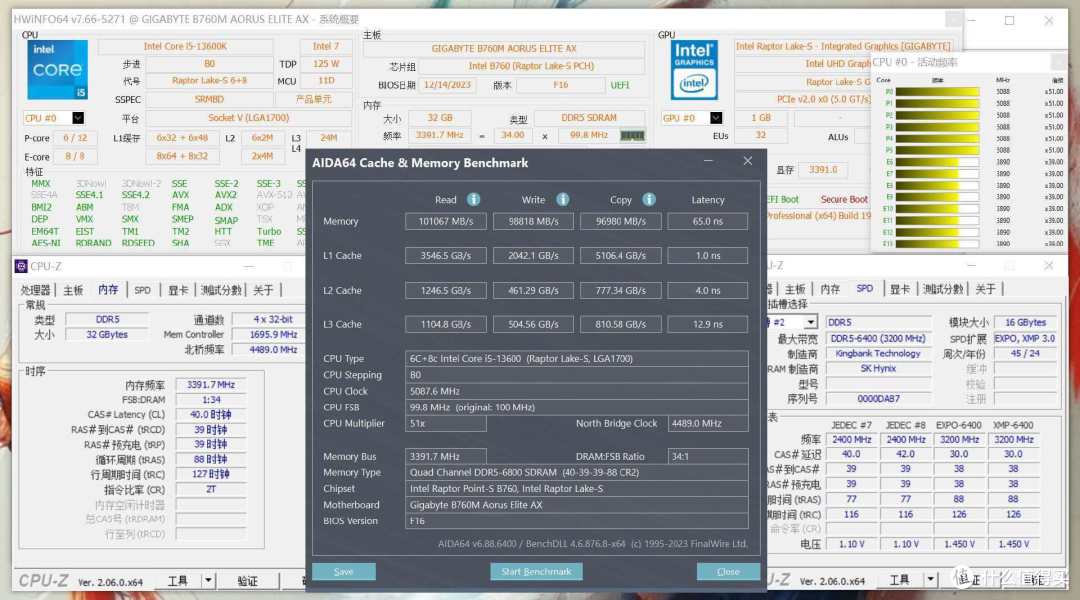Click the CPU-Z app icon in left title bar
The image size is (1080, 600).
[21, 266]
